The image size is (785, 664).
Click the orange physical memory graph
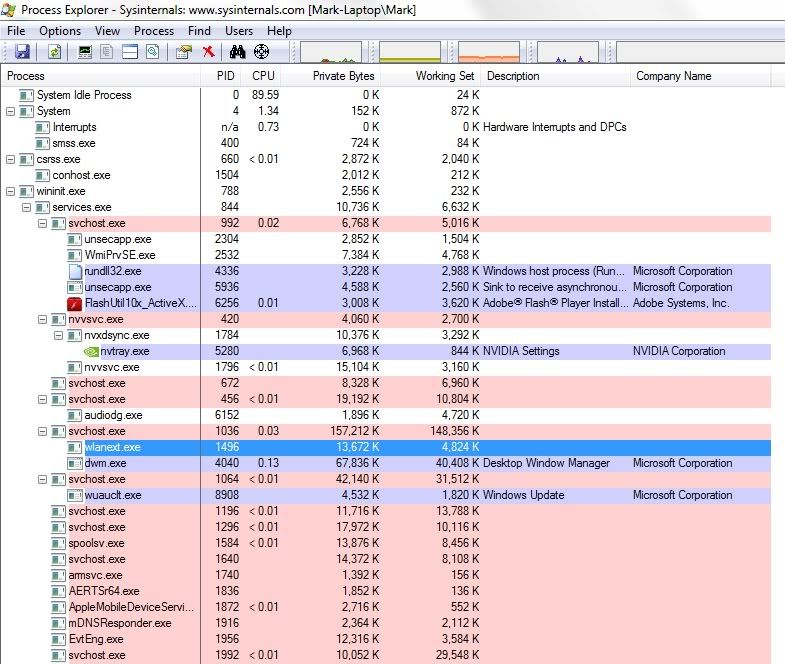489,52
